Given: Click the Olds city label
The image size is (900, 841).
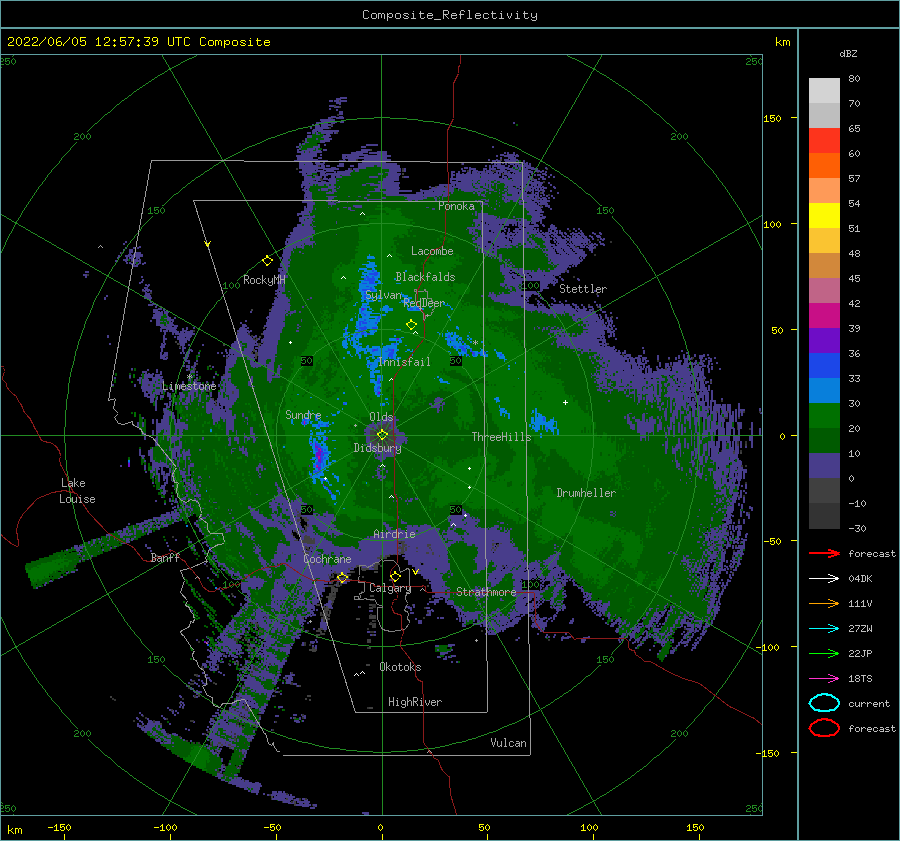Looking at the screenshot, I should 381,417.
